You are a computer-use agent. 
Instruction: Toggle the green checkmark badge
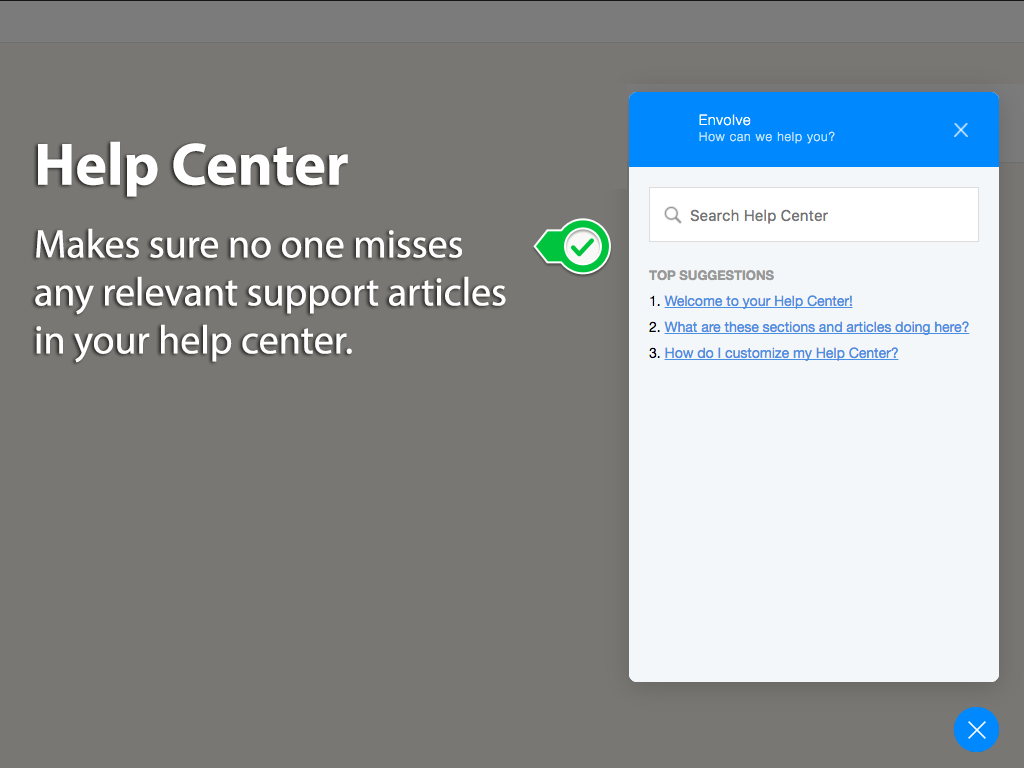click(583, 246)
